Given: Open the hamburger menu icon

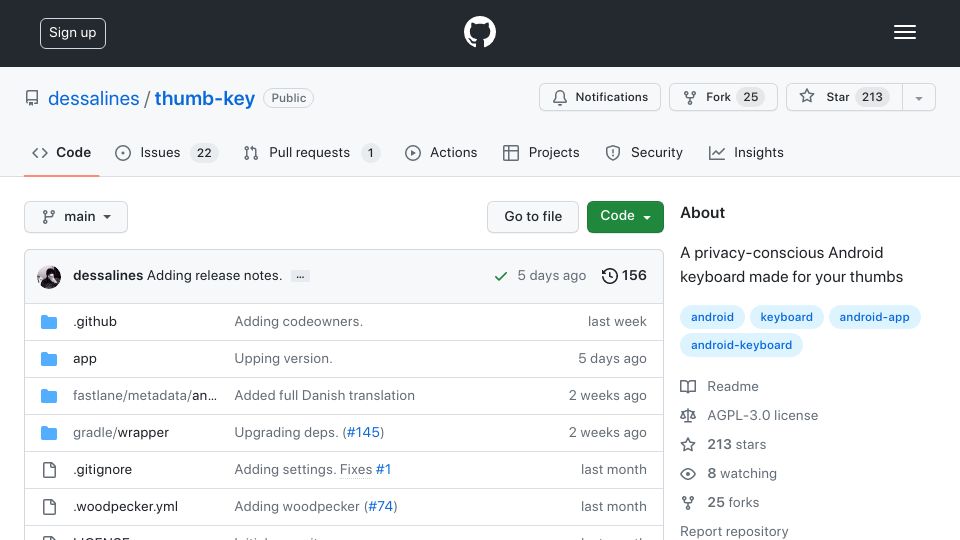Looking at the screenshot, I should 904,32.
